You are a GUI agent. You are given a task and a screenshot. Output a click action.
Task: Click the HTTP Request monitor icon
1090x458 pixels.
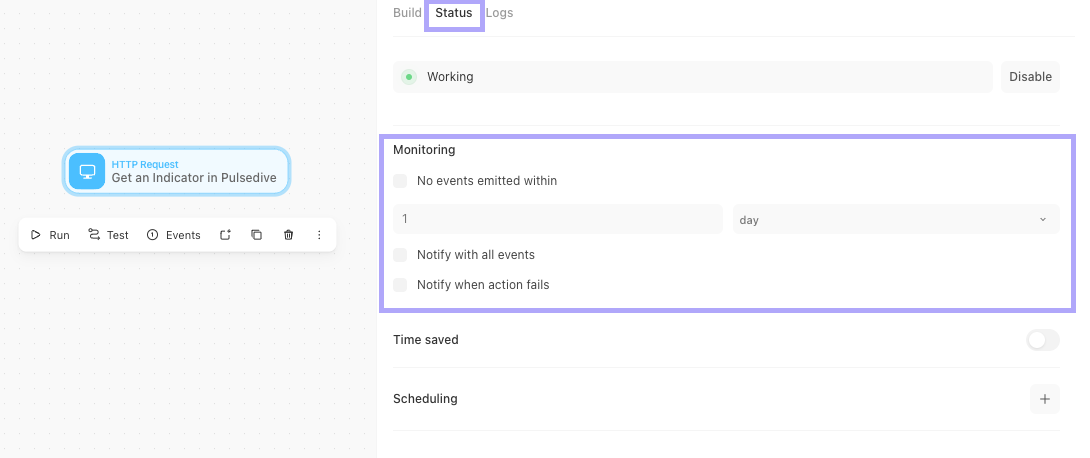(x=87, y=171)
